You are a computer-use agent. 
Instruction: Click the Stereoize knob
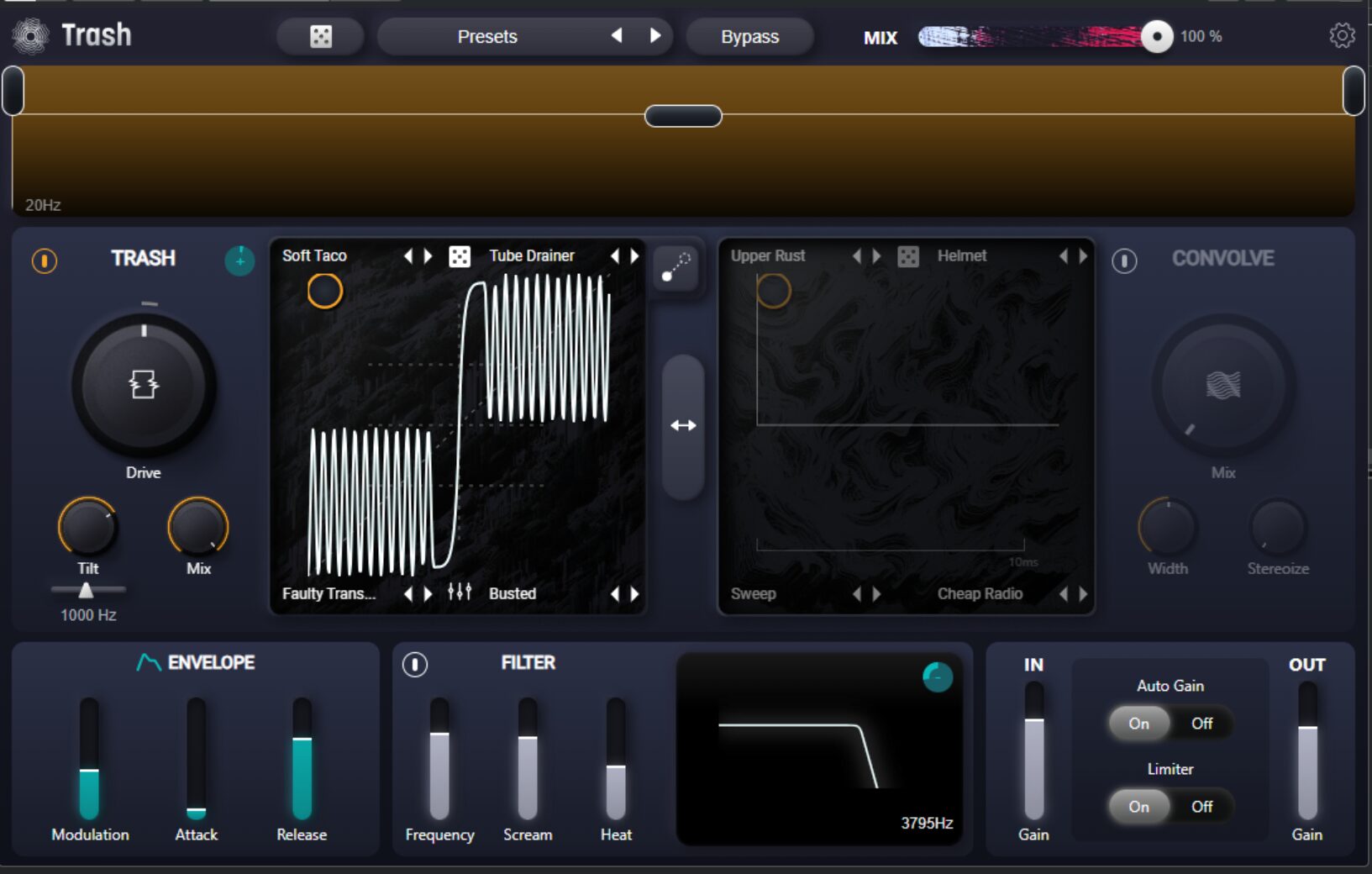[x=1277, y=527]
